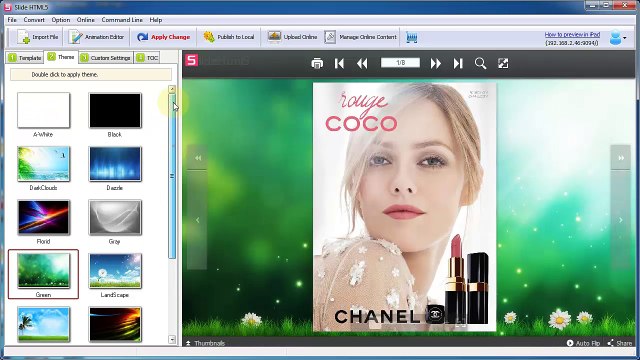Toggle fullscreen icon in viewer toolbar
Screen dimensions: 640x360
503,63
